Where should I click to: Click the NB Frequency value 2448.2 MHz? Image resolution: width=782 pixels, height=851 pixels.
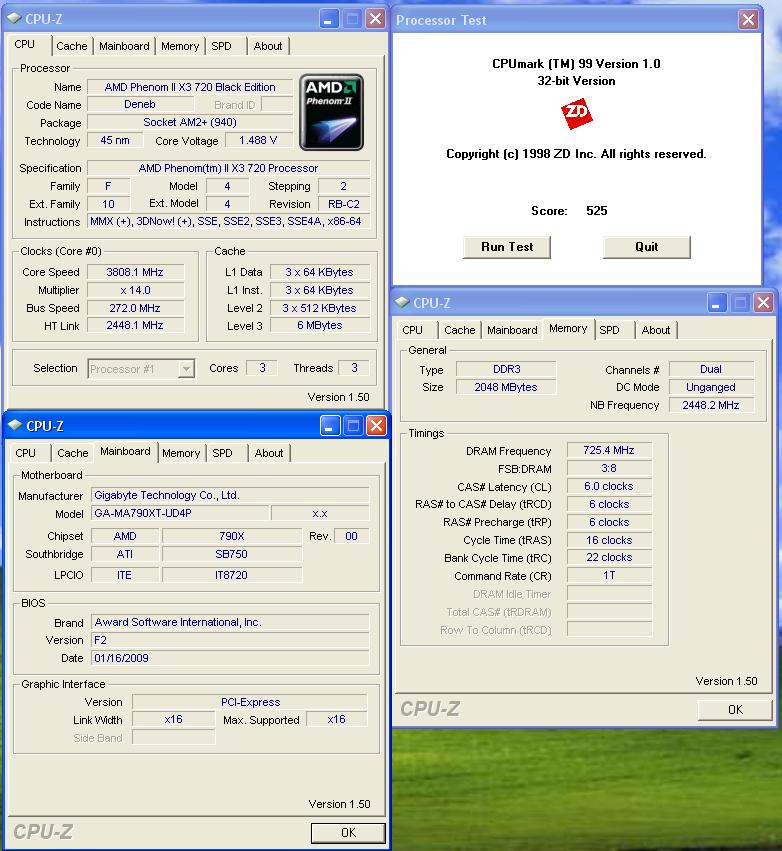(x=711, y=405)
